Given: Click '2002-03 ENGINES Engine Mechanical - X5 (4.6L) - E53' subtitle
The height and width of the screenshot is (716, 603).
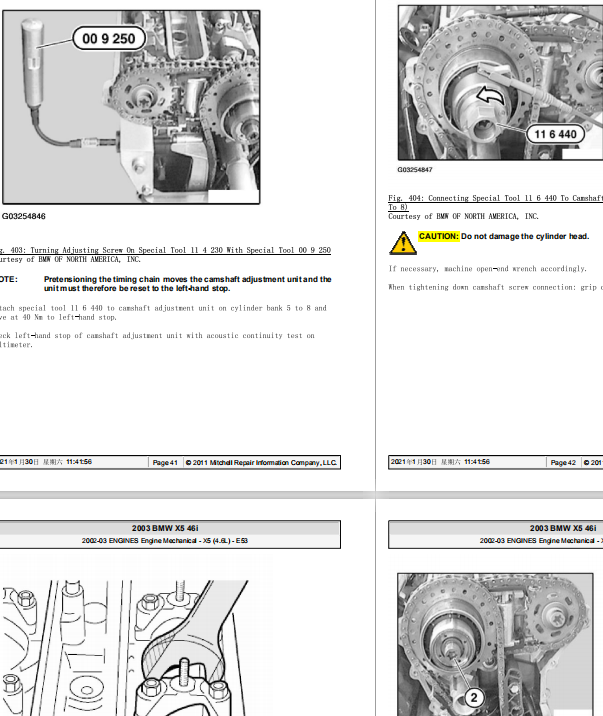Looking at the screenshot, I should (165, 541).
